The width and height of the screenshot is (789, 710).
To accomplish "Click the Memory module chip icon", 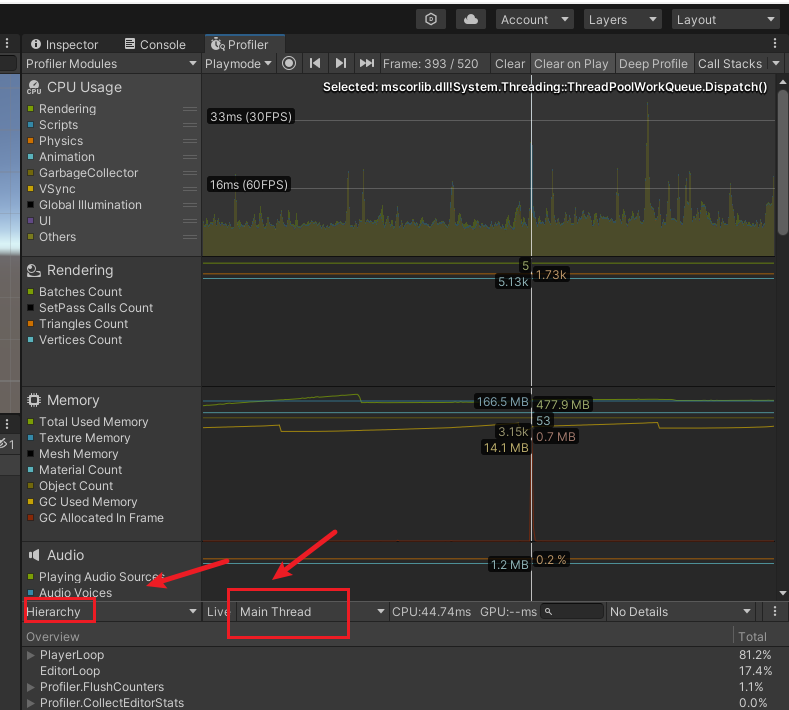I will pyautogui.click(x=34, y=400).
